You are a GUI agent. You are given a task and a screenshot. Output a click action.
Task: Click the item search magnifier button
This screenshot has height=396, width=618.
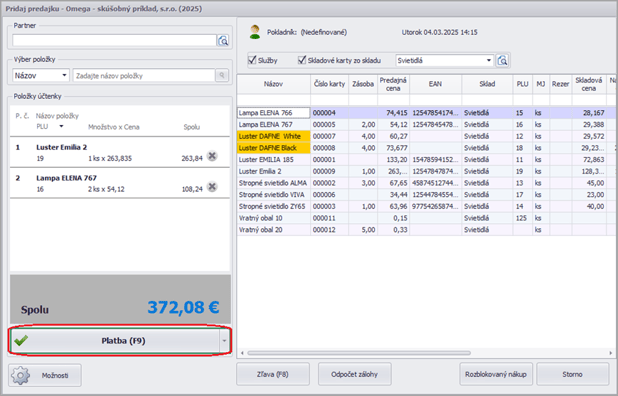222,75
